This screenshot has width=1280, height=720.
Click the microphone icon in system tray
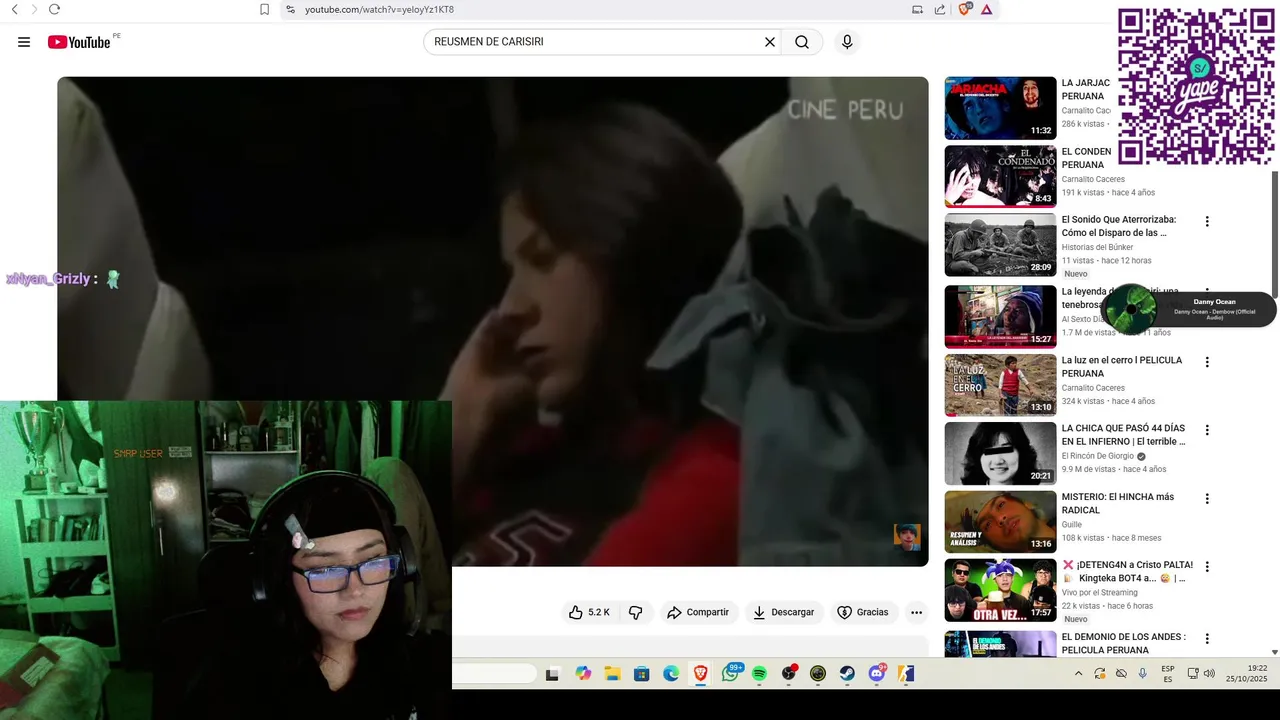(1143, 674)
